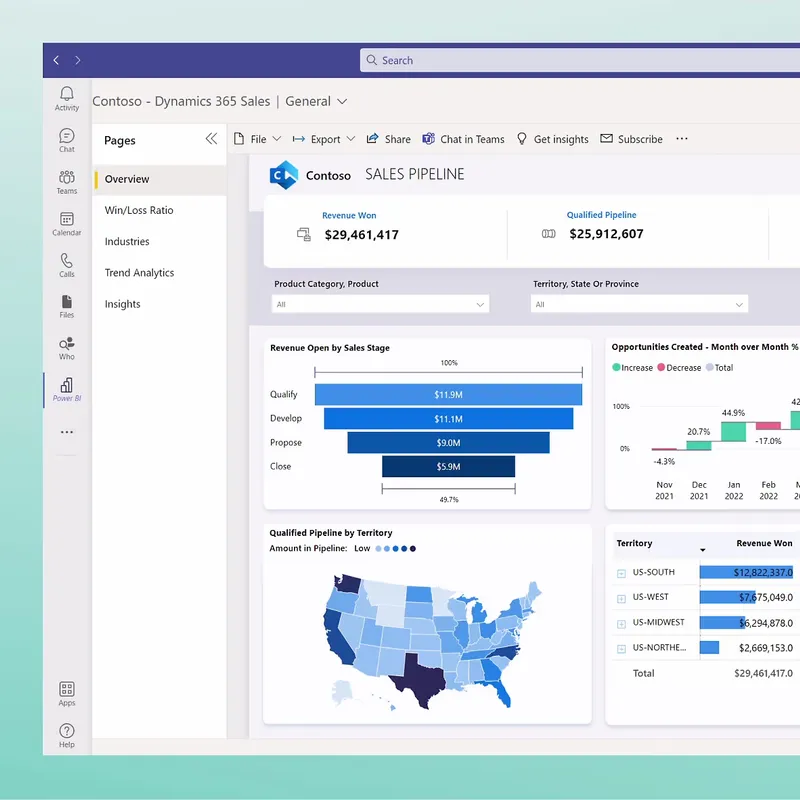Click the Qualified Pipeline card icon
This screenshot has width=800, height=800.
548,234
